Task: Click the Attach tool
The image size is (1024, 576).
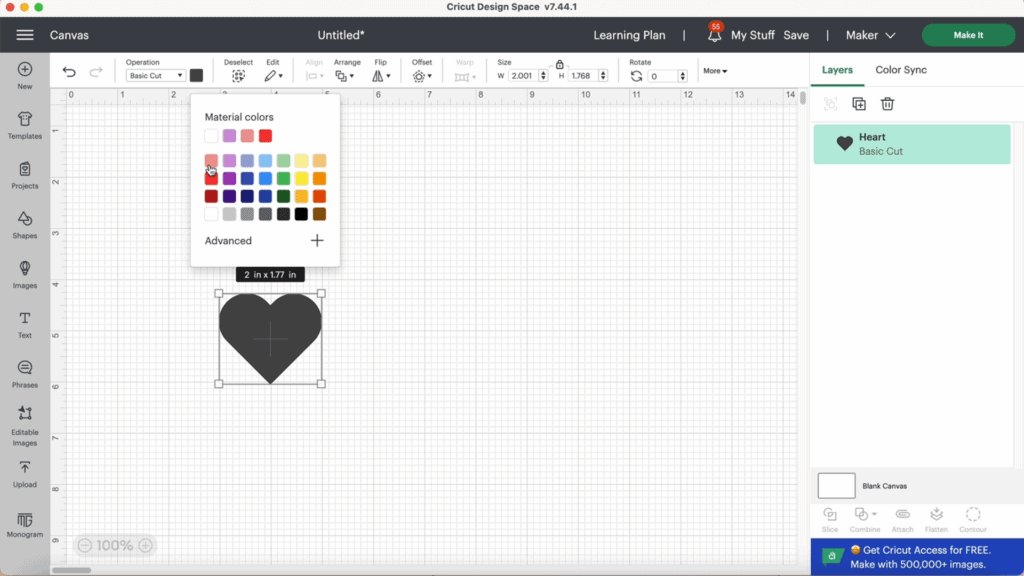Action: [x=903, y=520]
